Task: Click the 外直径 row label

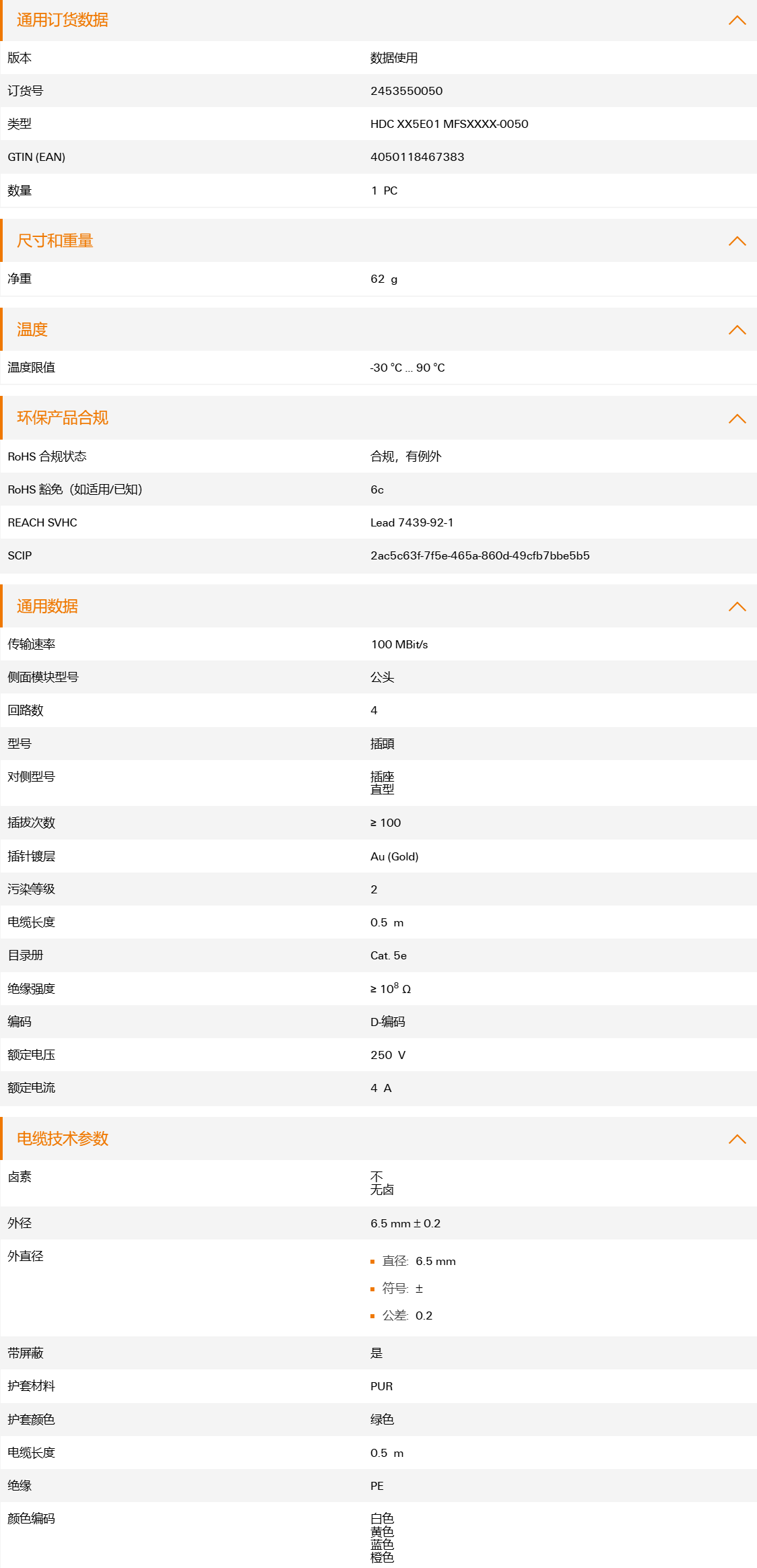Action: pyautogui.click(x=26, y=1256)
